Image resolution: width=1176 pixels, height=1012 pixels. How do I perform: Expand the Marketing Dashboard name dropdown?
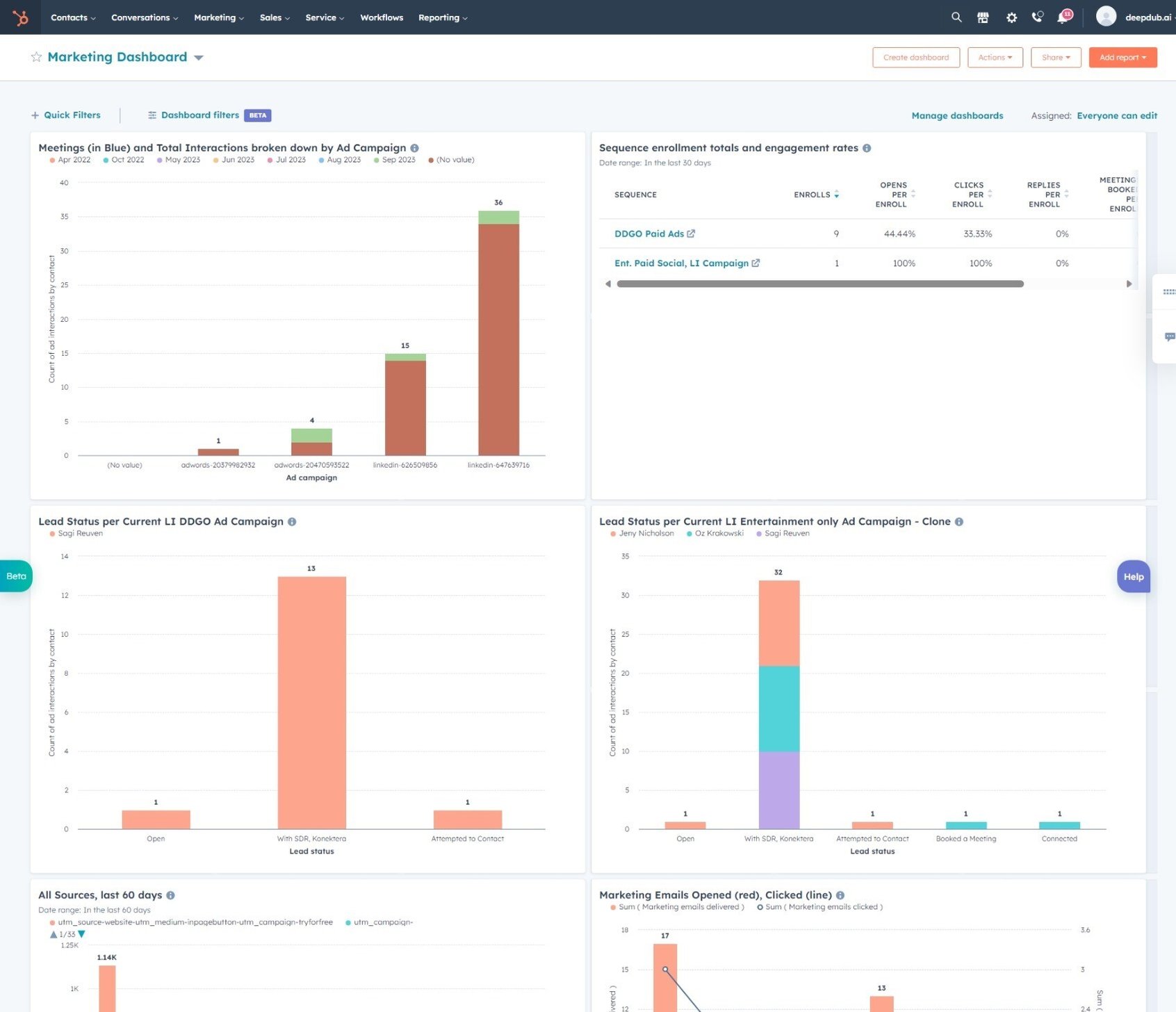click(199, 58)
